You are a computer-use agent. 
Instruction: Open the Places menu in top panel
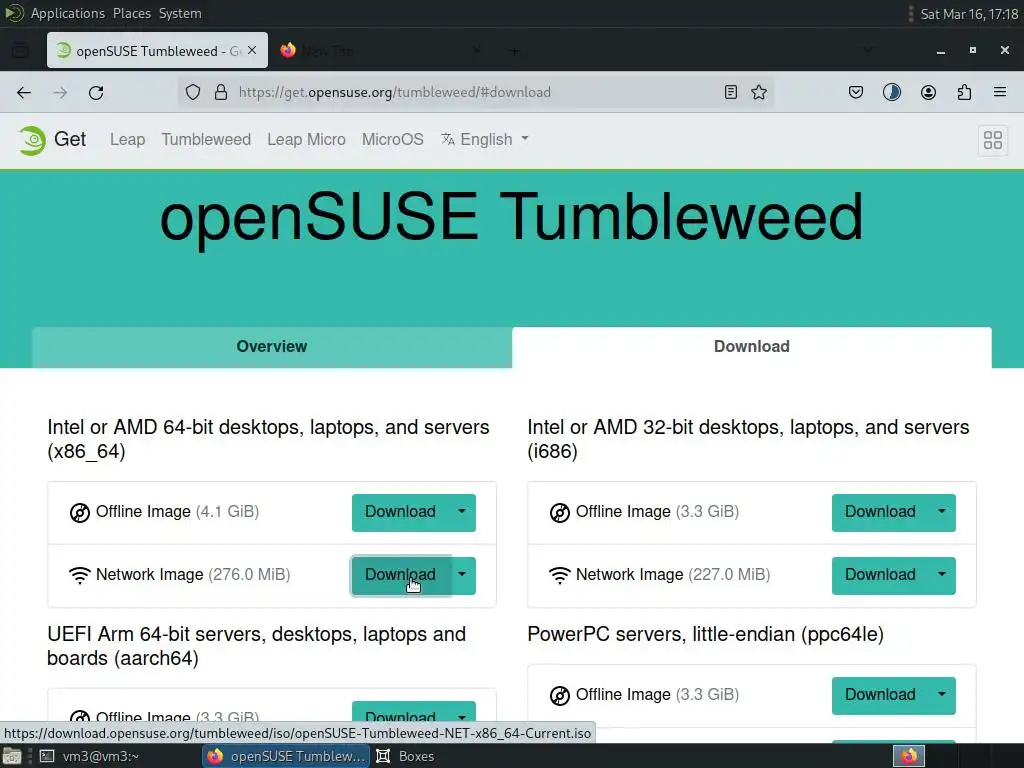131,13
